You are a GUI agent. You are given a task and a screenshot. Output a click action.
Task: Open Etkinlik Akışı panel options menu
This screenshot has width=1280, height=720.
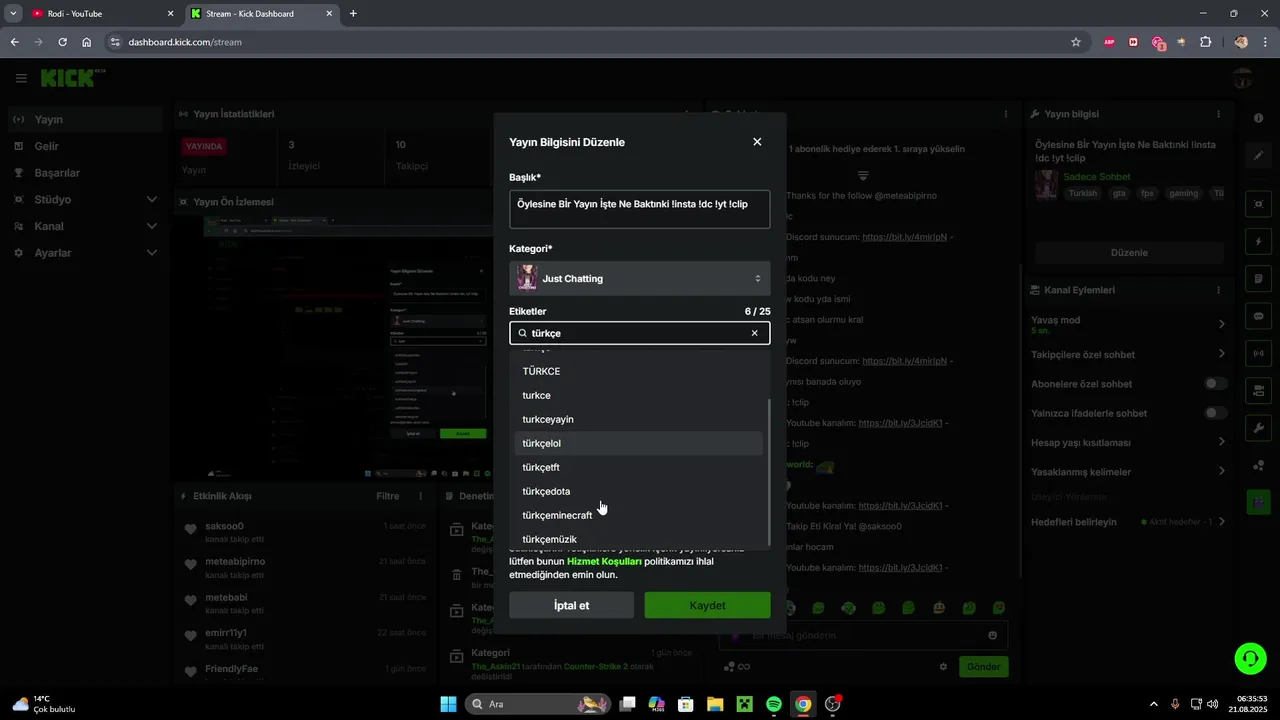[422, 496]
